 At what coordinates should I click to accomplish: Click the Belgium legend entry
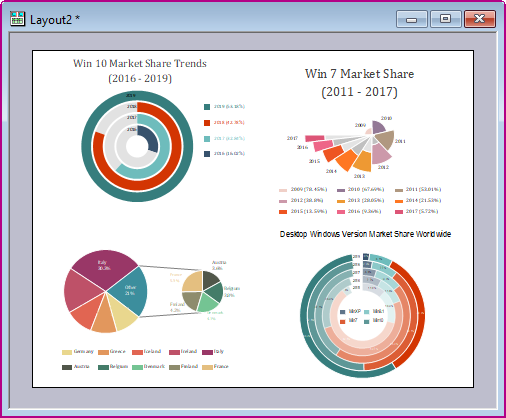click(x=113, y=367)
